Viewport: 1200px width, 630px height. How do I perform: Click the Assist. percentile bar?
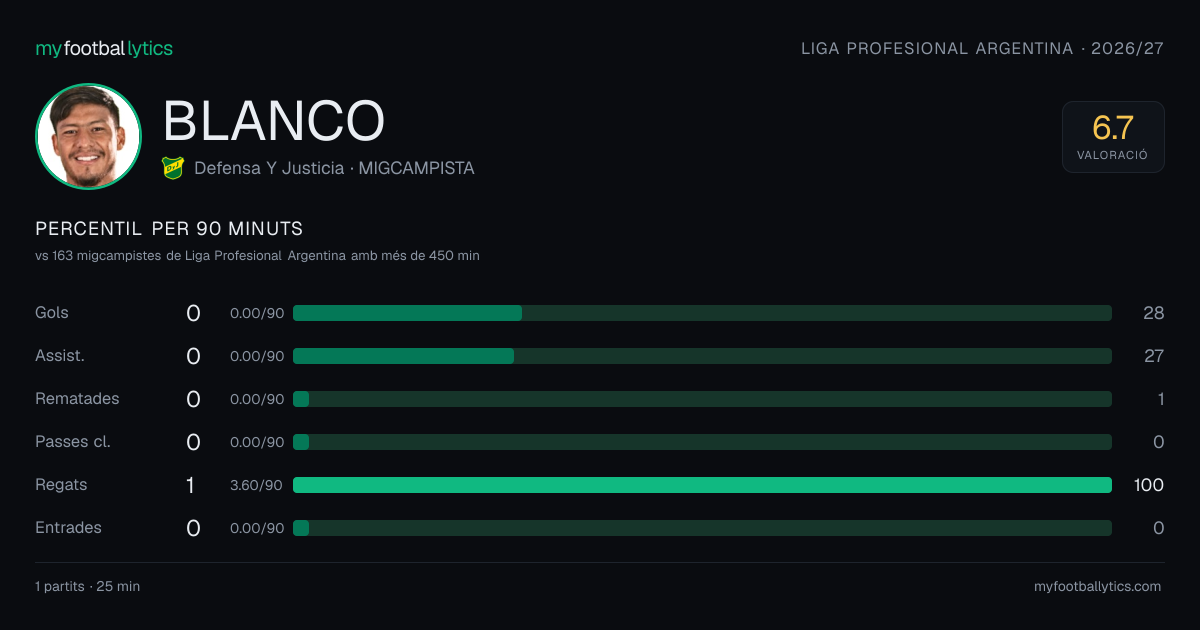pos(702,356)
